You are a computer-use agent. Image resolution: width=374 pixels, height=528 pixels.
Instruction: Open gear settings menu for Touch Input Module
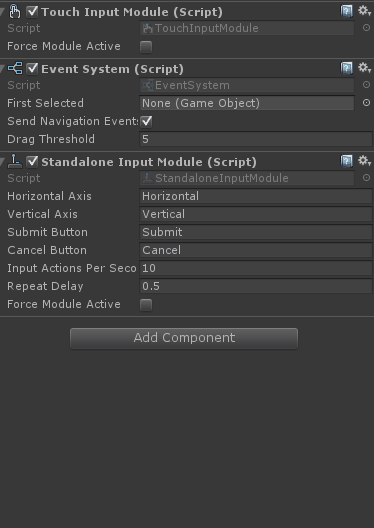[x=364, y=11]
